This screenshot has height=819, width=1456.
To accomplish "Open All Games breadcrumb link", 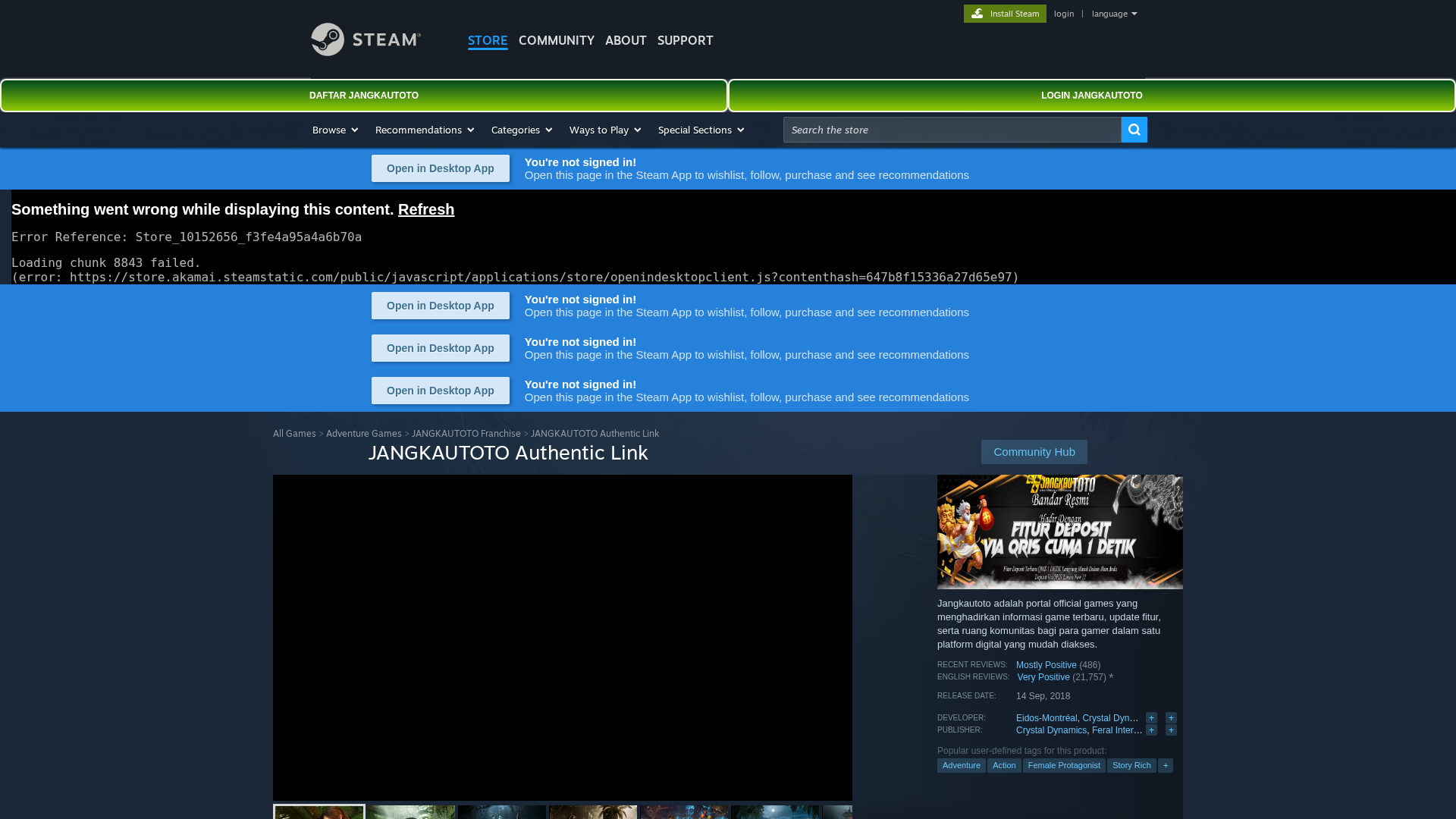I will pyautogui.click(x=294, y=434).
